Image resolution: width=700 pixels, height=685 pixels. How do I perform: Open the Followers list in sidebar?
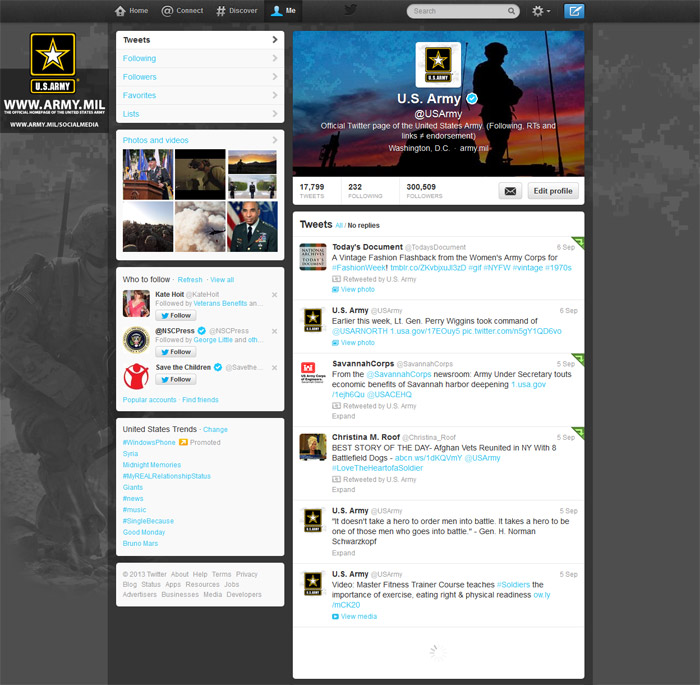point(199,77)
